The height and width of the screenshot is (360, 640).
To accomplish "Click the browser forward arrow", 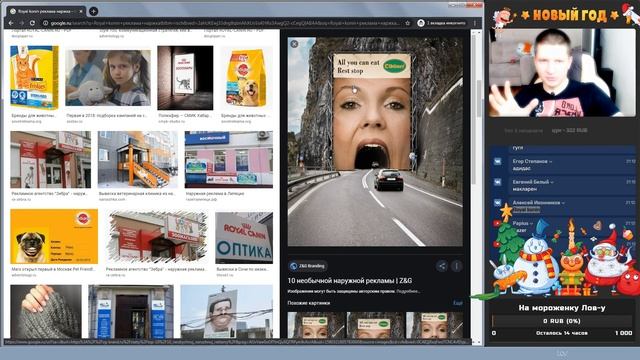I will click(x=22, y=23).
